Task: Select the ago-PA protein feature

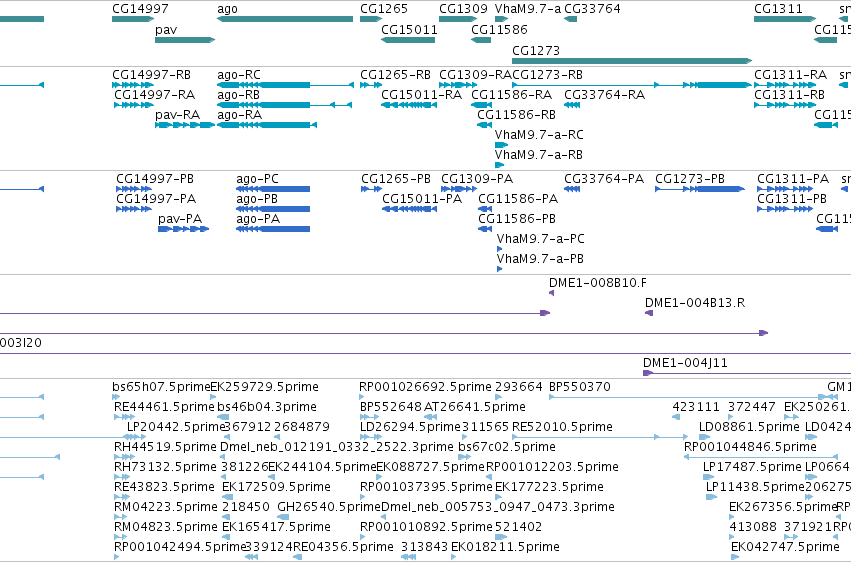Action: point(273,229)
